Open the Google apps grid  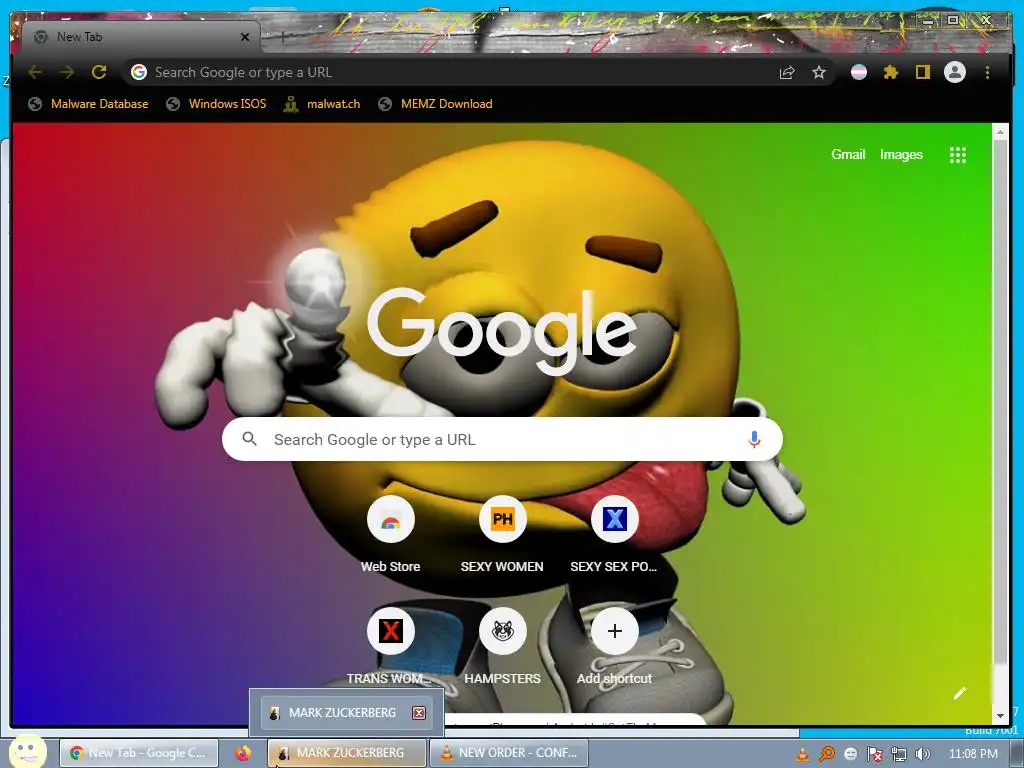pyautogui.click(x=957, y=155)
